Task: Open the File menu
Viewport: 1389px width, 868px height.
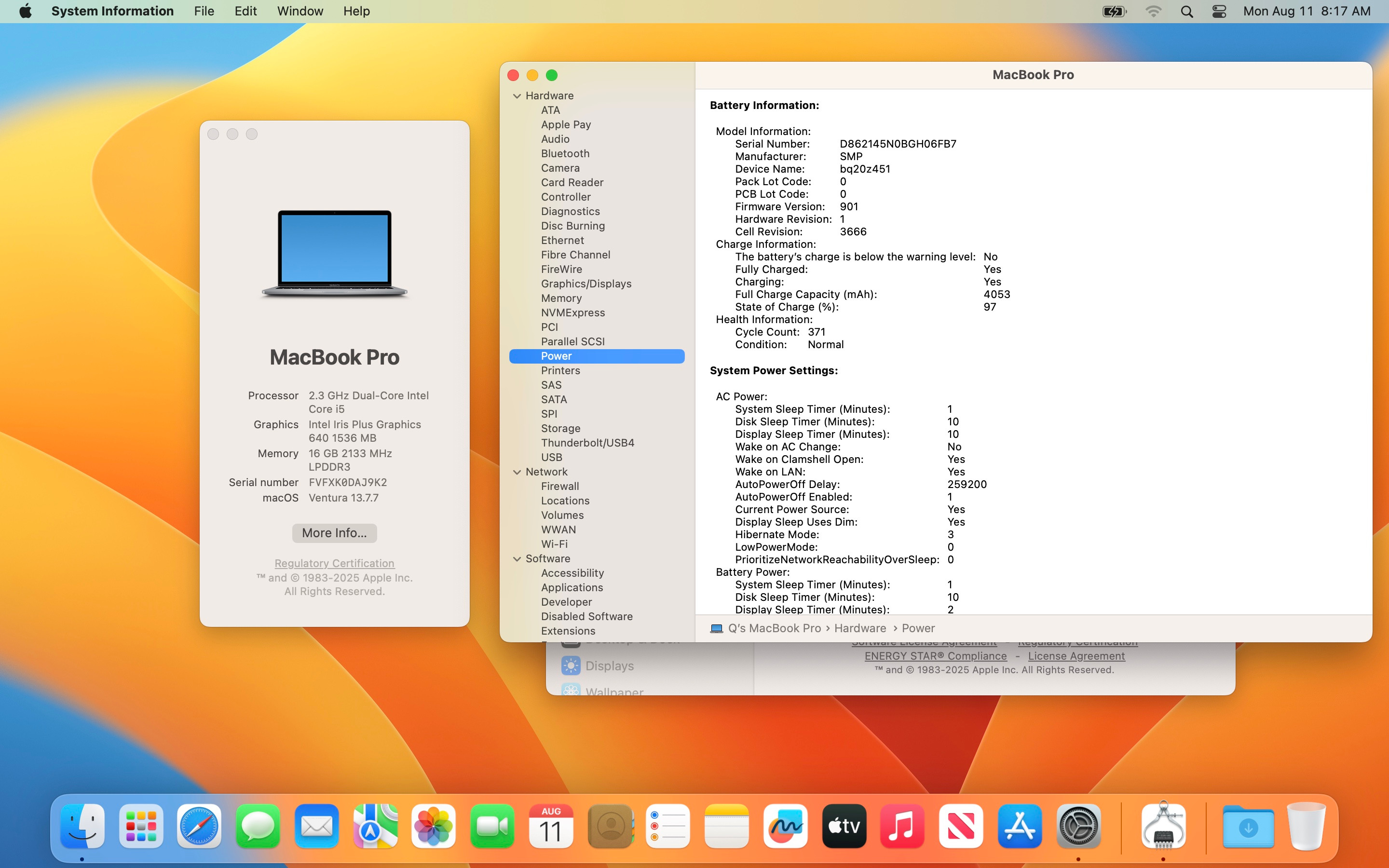Action: click(x=204, y=11)
